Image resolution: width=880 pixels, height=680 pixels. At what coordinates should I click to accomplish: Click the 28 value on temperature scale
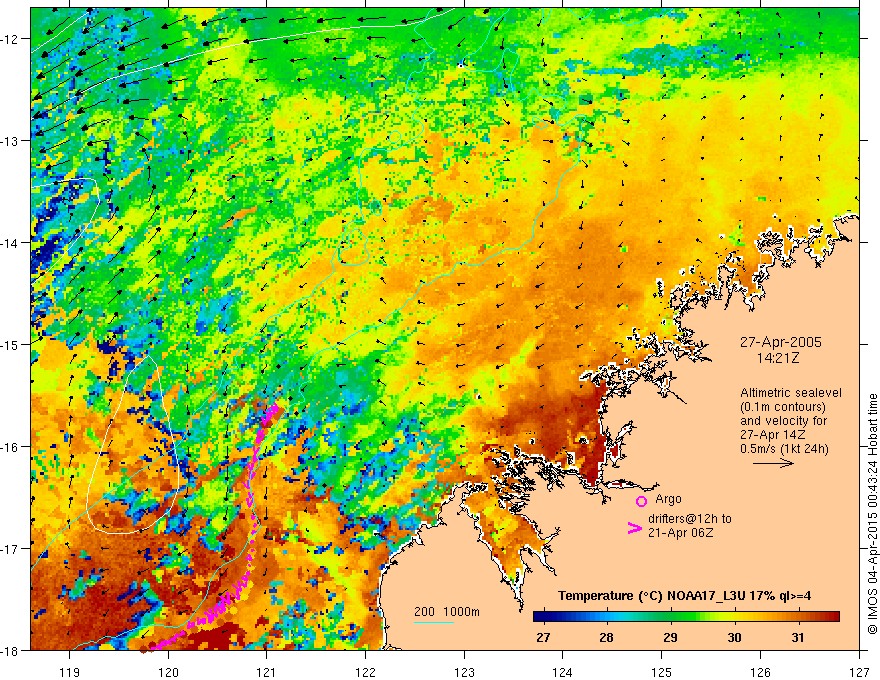(606, 638)
